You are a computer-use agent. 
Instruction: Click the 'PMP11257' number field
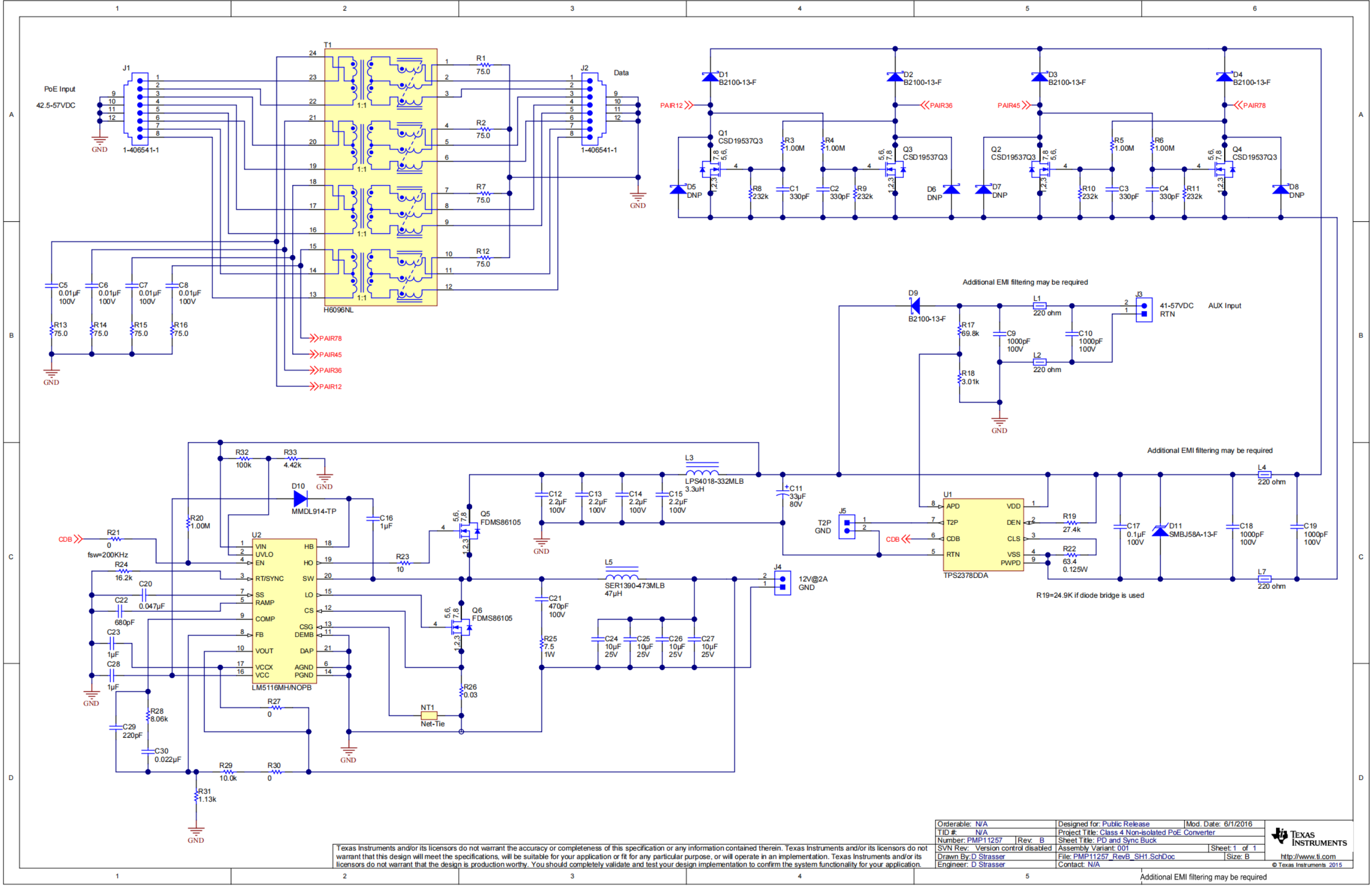pyautogui.click(x=984, y=840)
